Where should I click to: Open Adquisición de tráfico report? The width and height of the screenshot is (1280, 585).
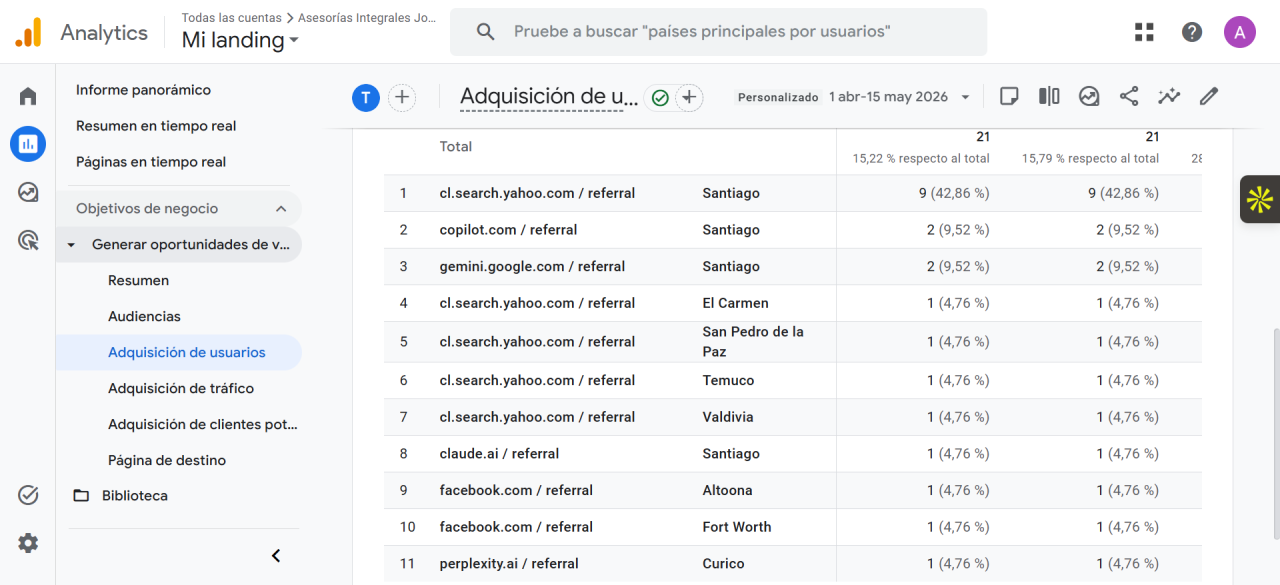tap(181, 389)
